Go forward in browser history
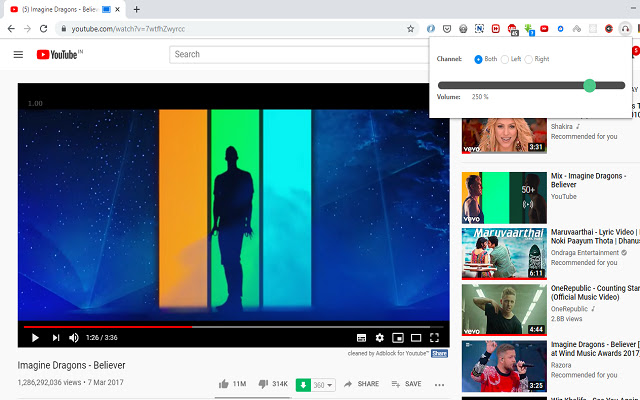The height and width of the screenshot is (400, 640). click(27, 29)
